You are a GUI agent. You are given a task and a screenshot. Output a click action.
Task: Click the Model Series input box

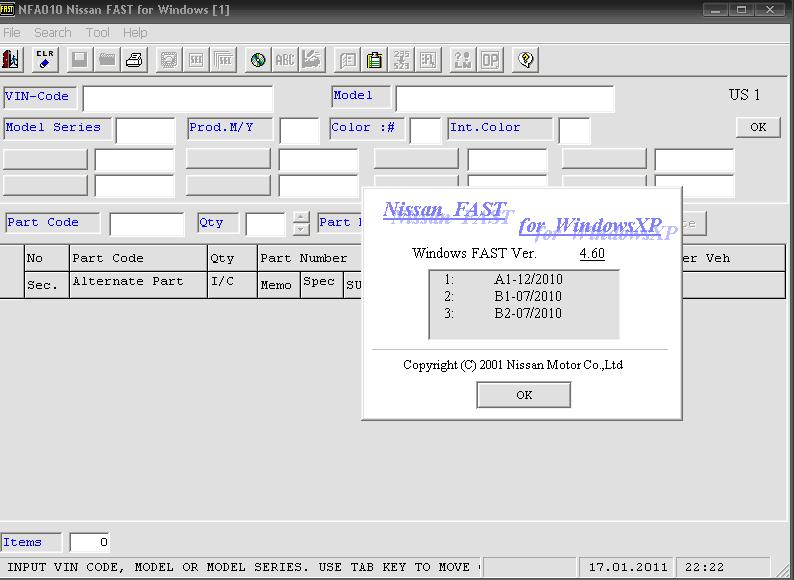click(x=145, y=131)
